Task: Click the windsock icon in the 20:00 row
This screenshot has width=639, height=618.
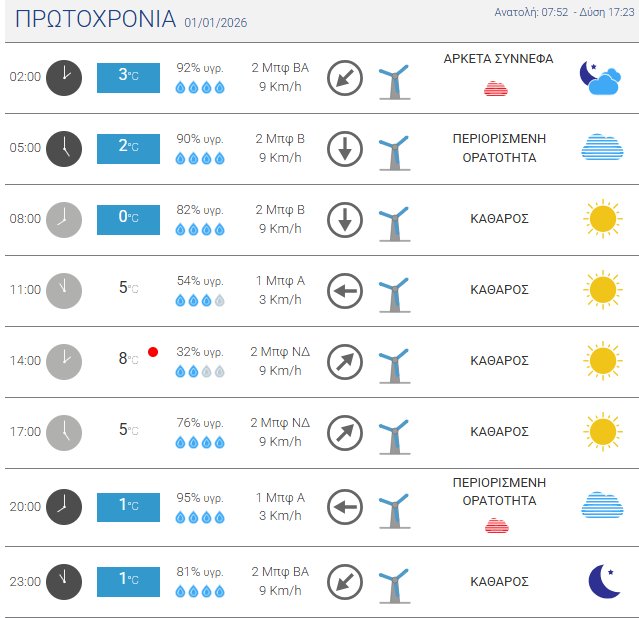Action: (x=396, y=508)
